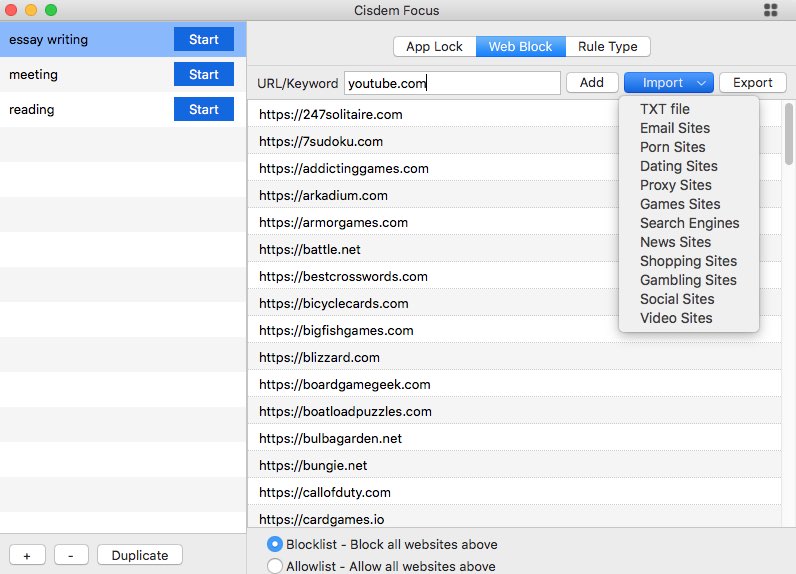
Task: Collapse the Import dropdown arrow
Action: coord(701,83)
